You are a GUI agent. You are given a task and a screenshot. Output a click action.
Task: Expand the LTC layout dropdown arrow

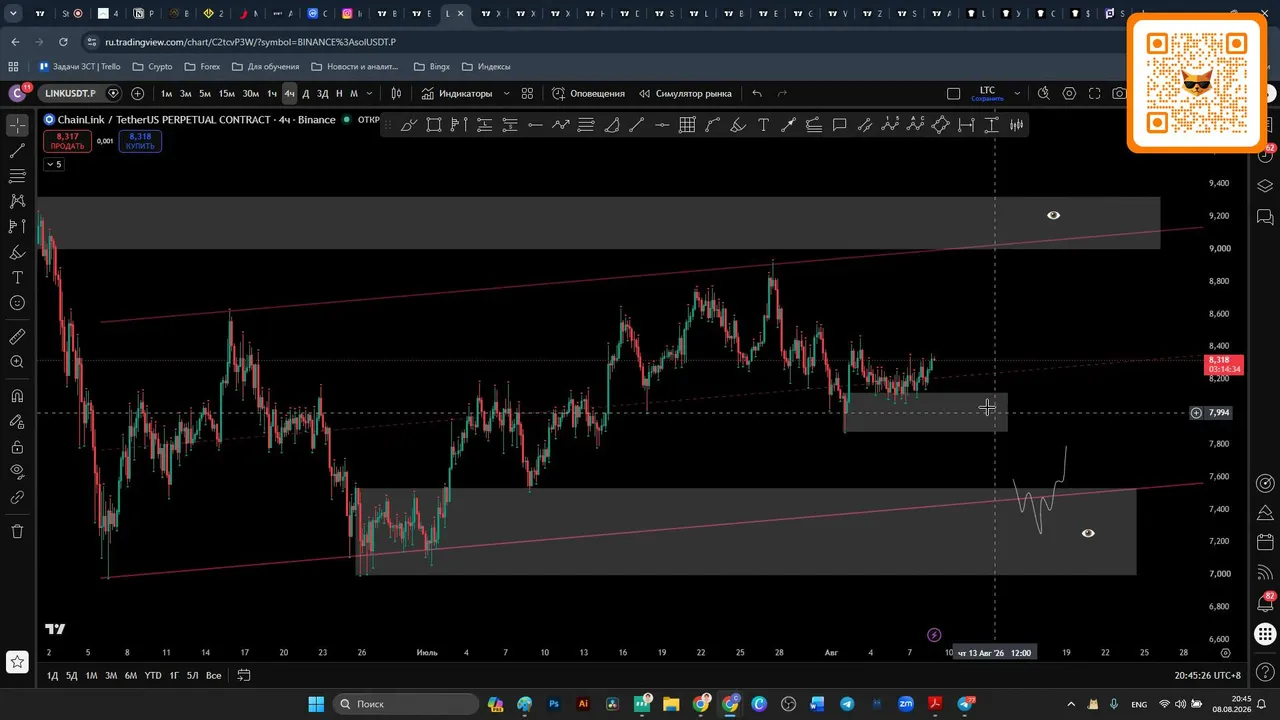[1017, 93]
